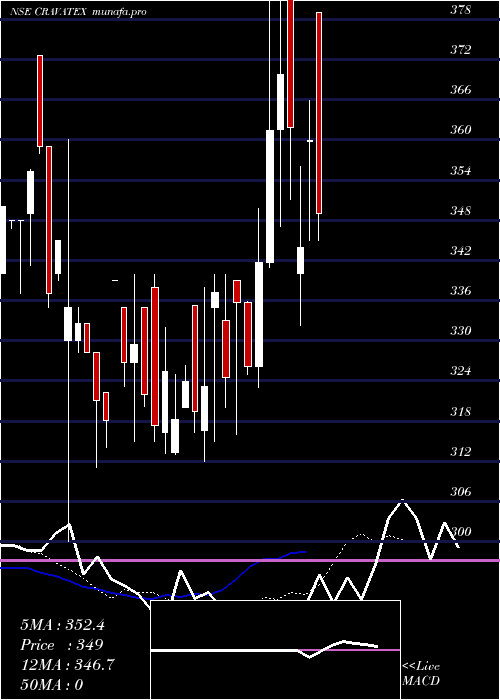
Task: Click the 372 price axis label
Action: (x=460, y=50)
